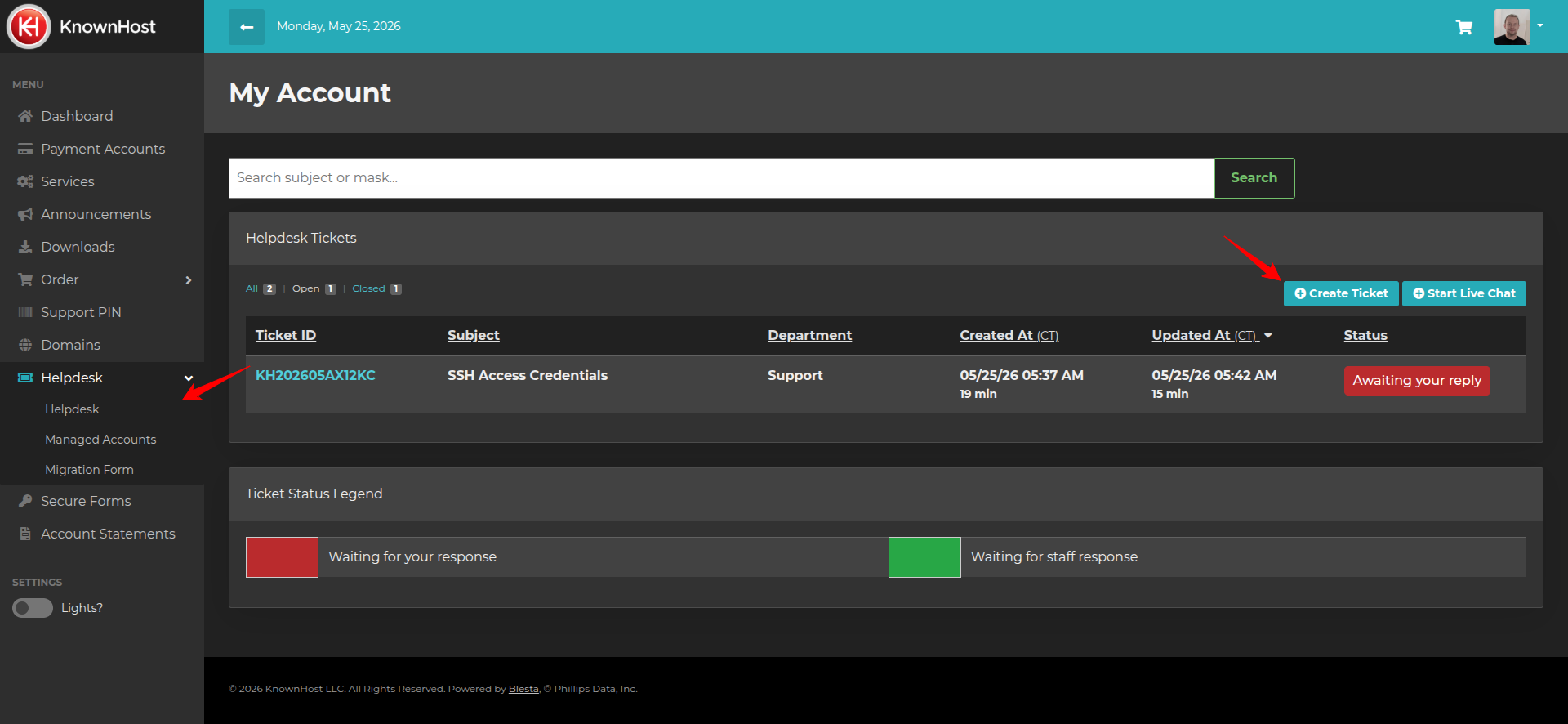1568x724 pixels.
Task: Click the search subject or mask field
Action: tap(722, 178)
